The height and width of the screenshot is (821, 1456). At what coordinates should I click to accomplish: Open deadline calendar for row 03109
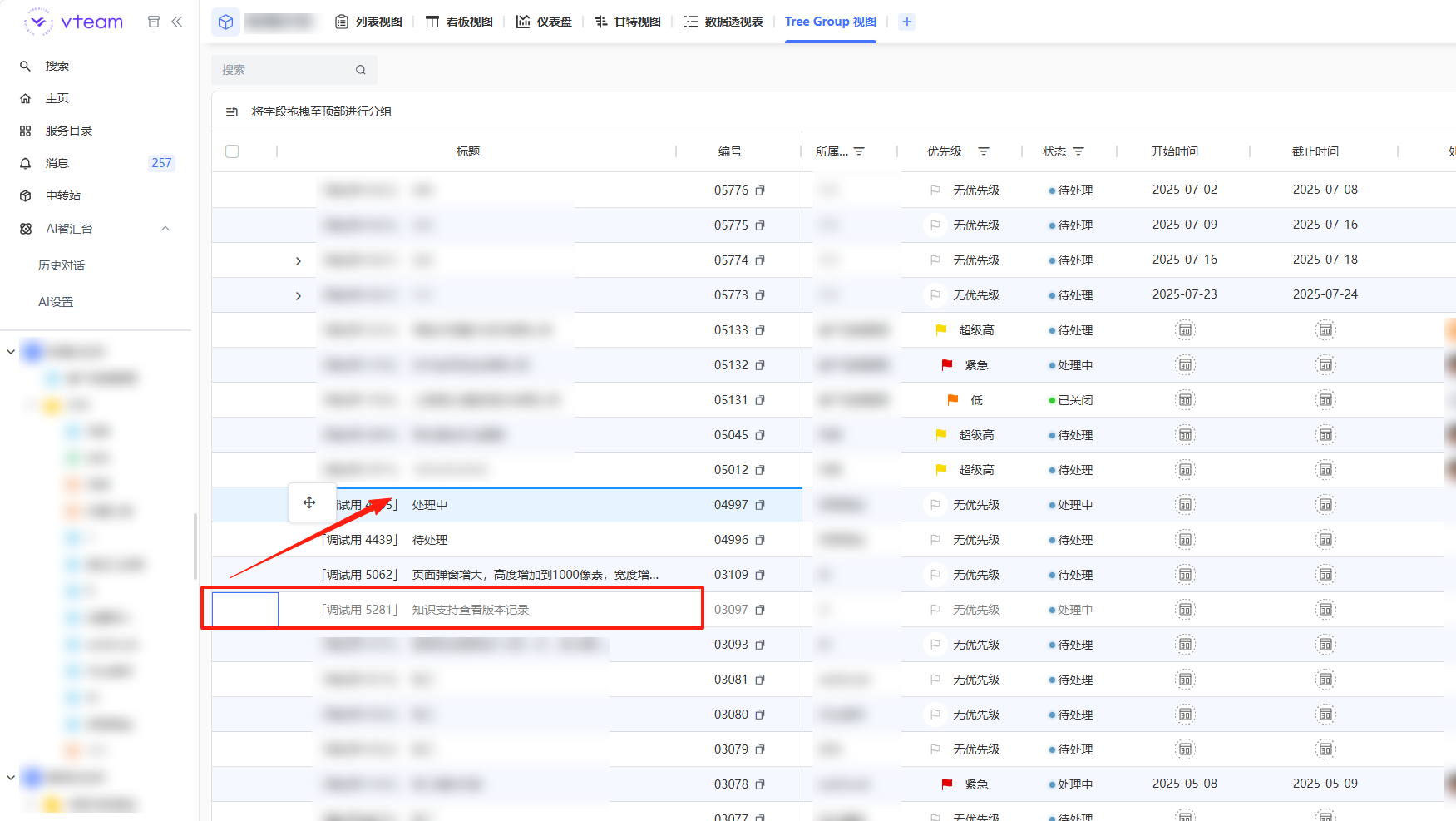coord(1325,575)
